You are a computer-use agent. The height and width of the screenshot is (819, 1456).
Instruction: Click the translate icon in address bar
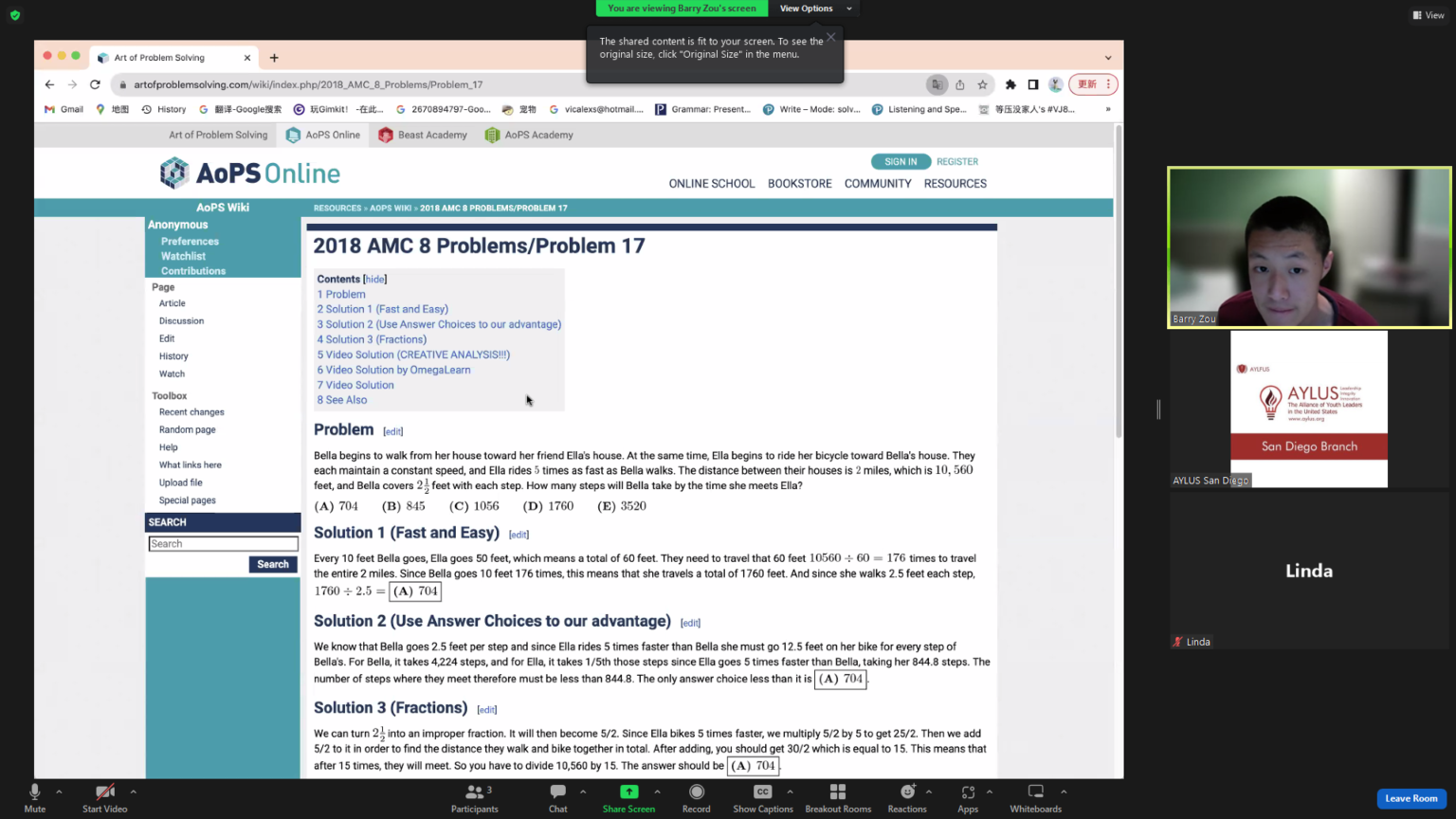(x=937, y=84)
